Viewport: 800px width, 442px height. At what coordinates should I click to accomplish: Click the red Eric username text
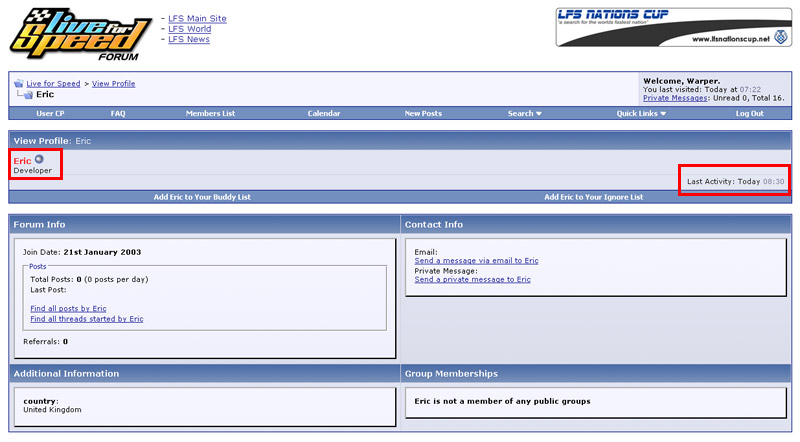pos(22,161)
